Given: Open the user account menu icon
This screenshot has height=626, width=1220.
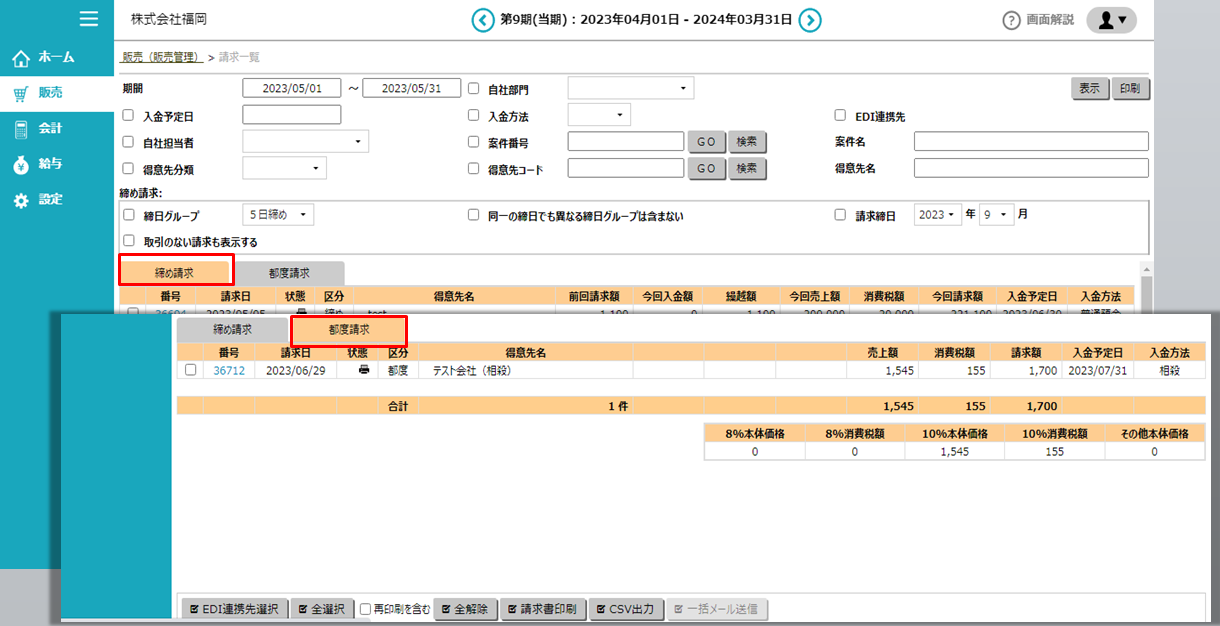Looking at the screenshot, I should [1111, 20].
